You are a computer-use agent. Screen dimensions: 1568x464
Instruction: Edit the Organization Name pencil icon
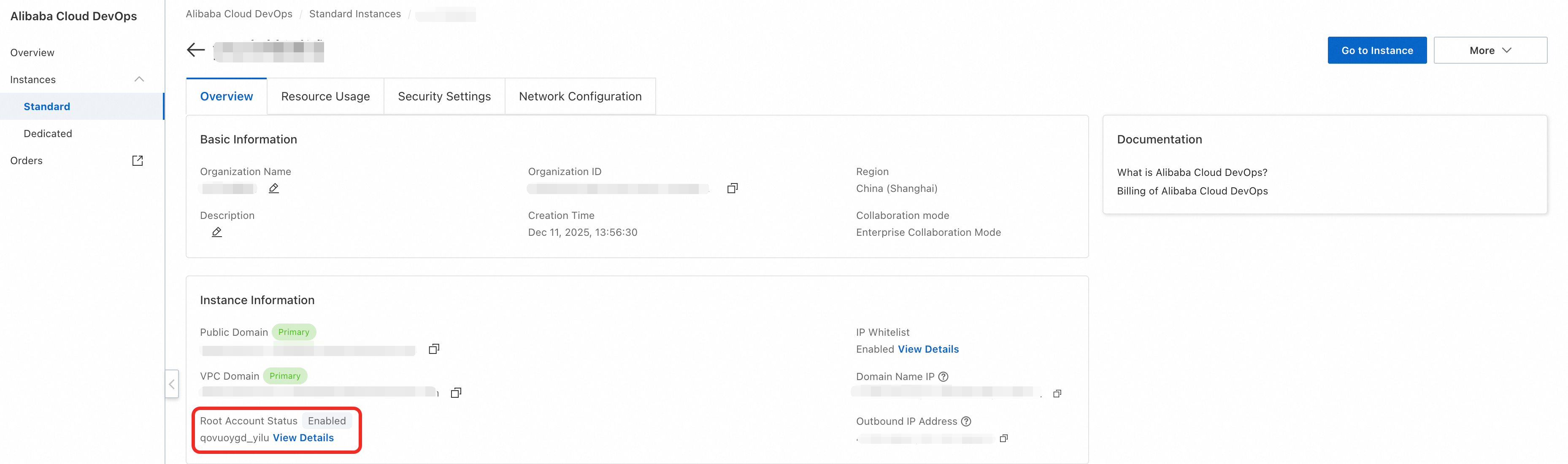point(274,189)
